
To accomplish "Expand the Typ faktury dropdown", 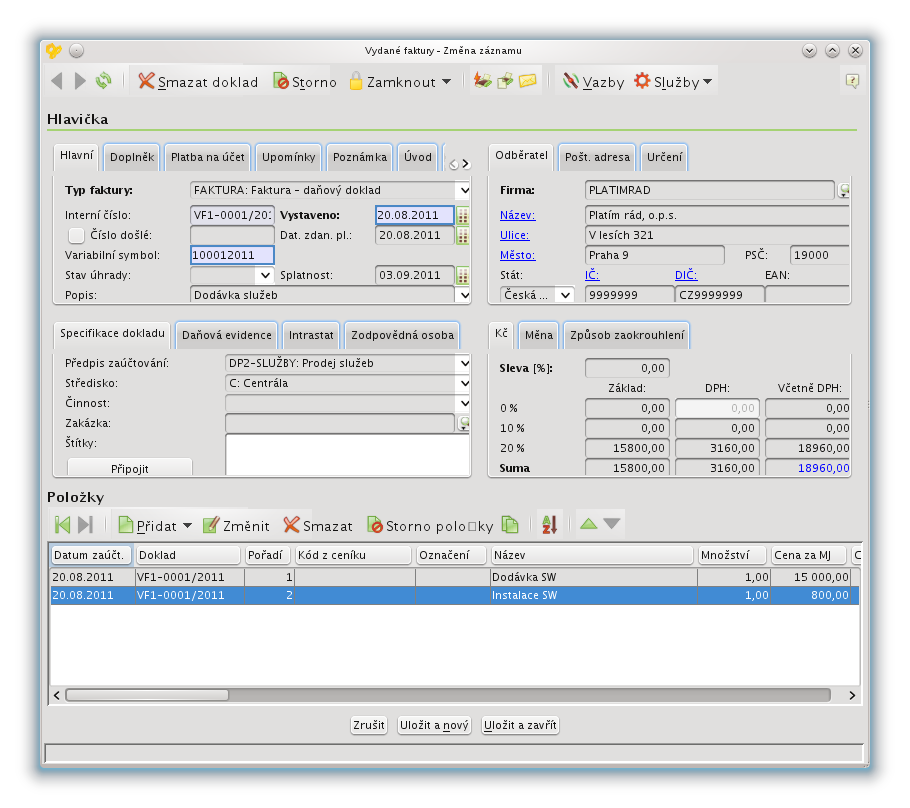I will [463, 190].
